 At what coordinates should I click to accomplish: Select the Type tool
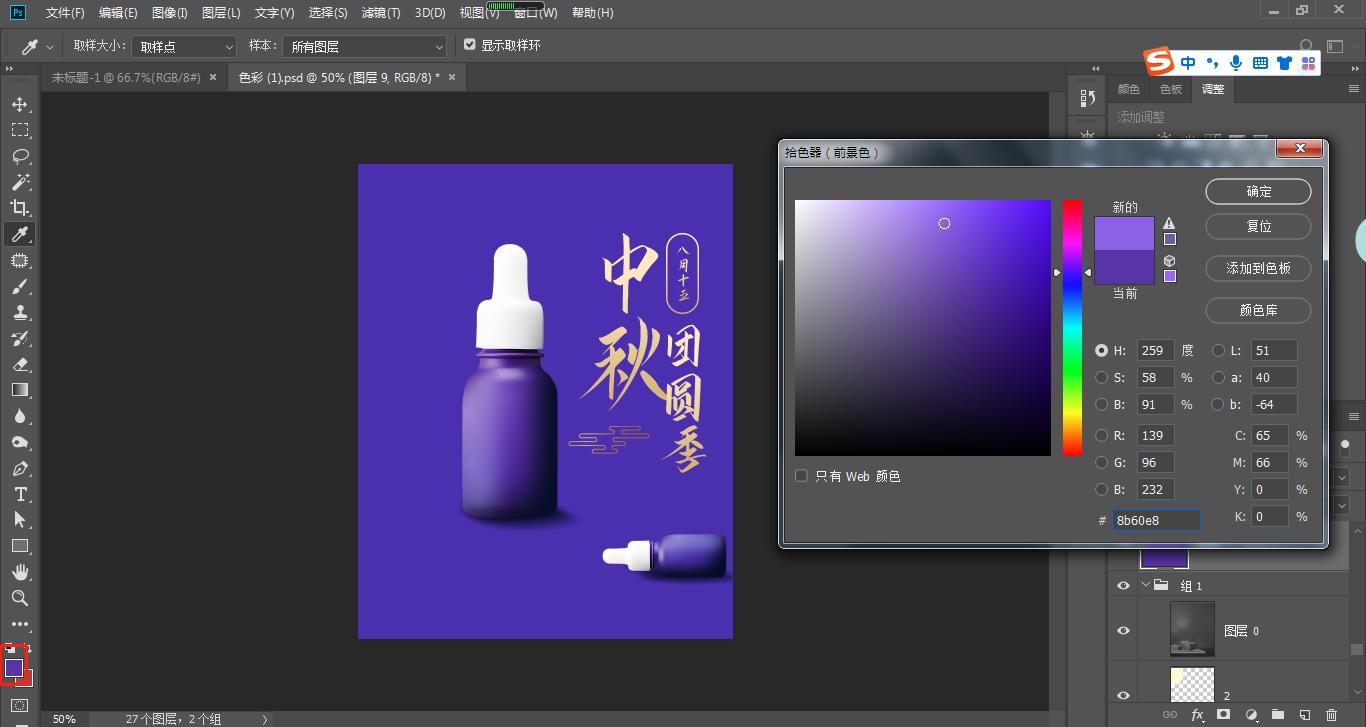(21, 493)
